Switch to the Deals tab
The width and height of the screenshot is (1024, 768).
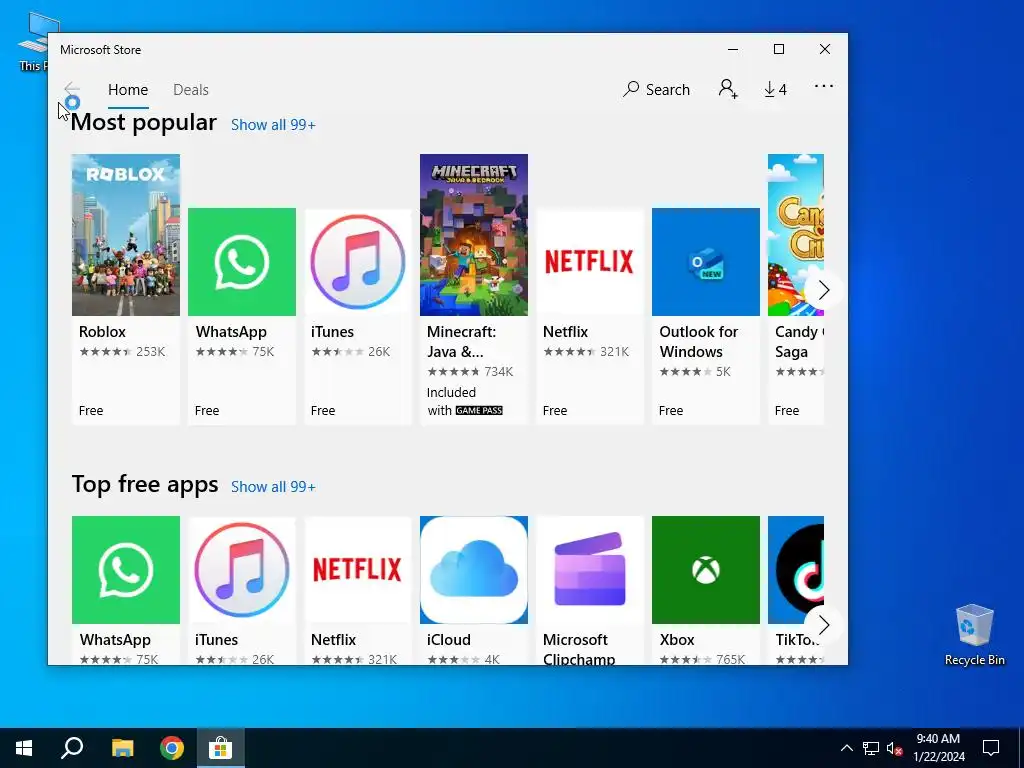click(191, 89)
